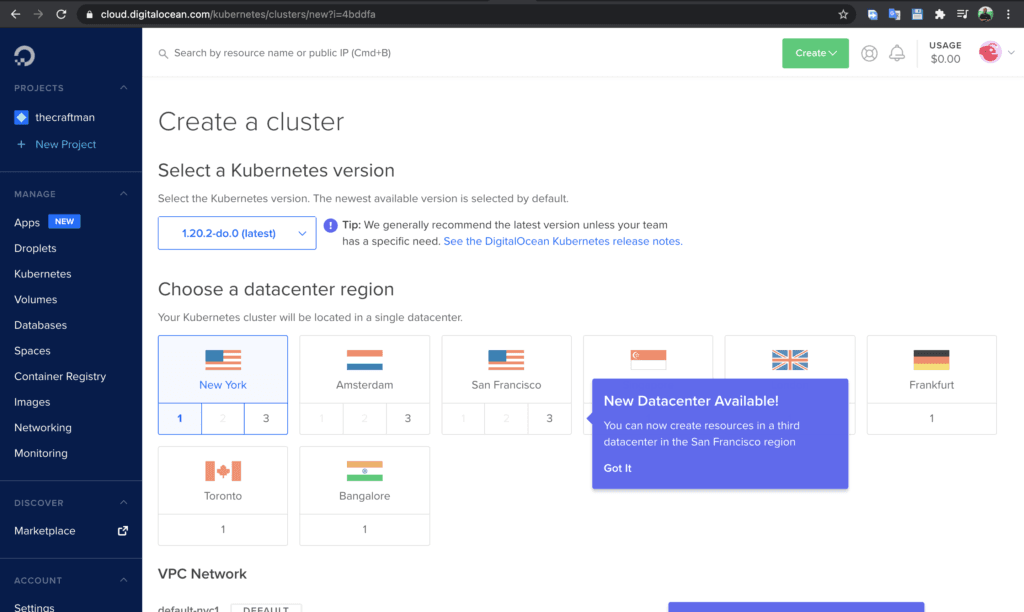Click the browser forward arrow

[x=38, y=14]
